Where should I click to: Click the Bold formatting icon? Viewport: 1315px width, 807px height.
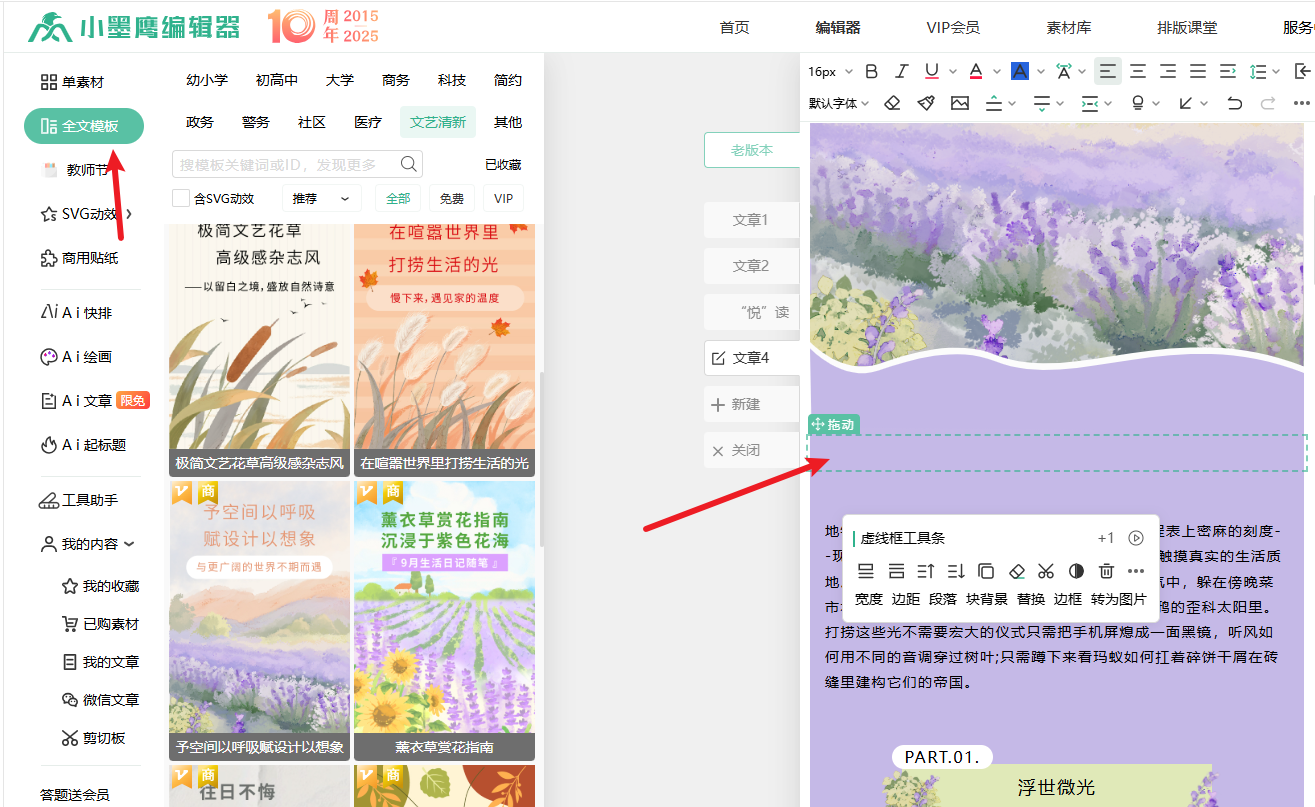click(x=871, y=71)
